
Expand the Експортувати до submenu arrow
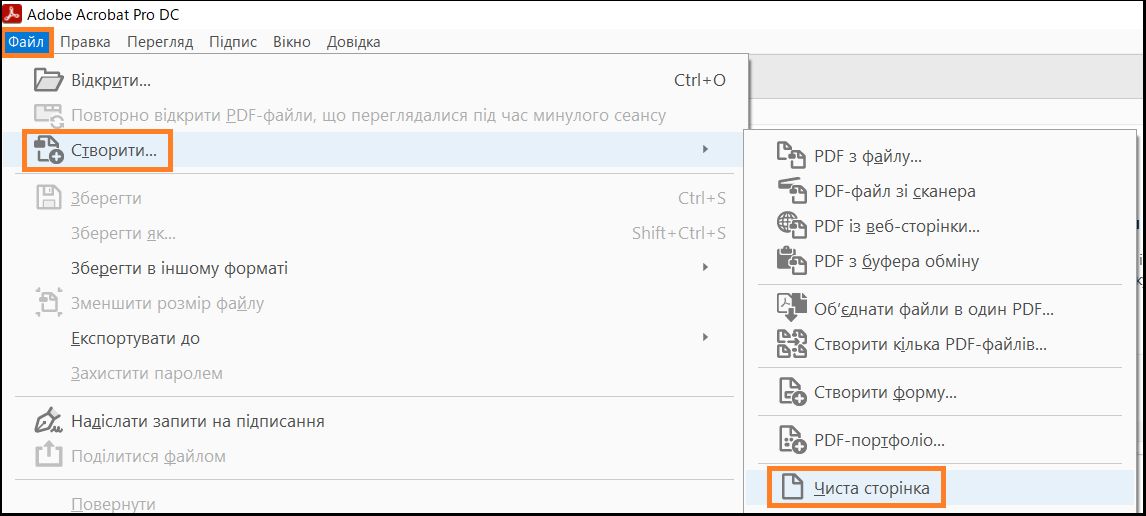pyautogui.click(x=705, y=338)
